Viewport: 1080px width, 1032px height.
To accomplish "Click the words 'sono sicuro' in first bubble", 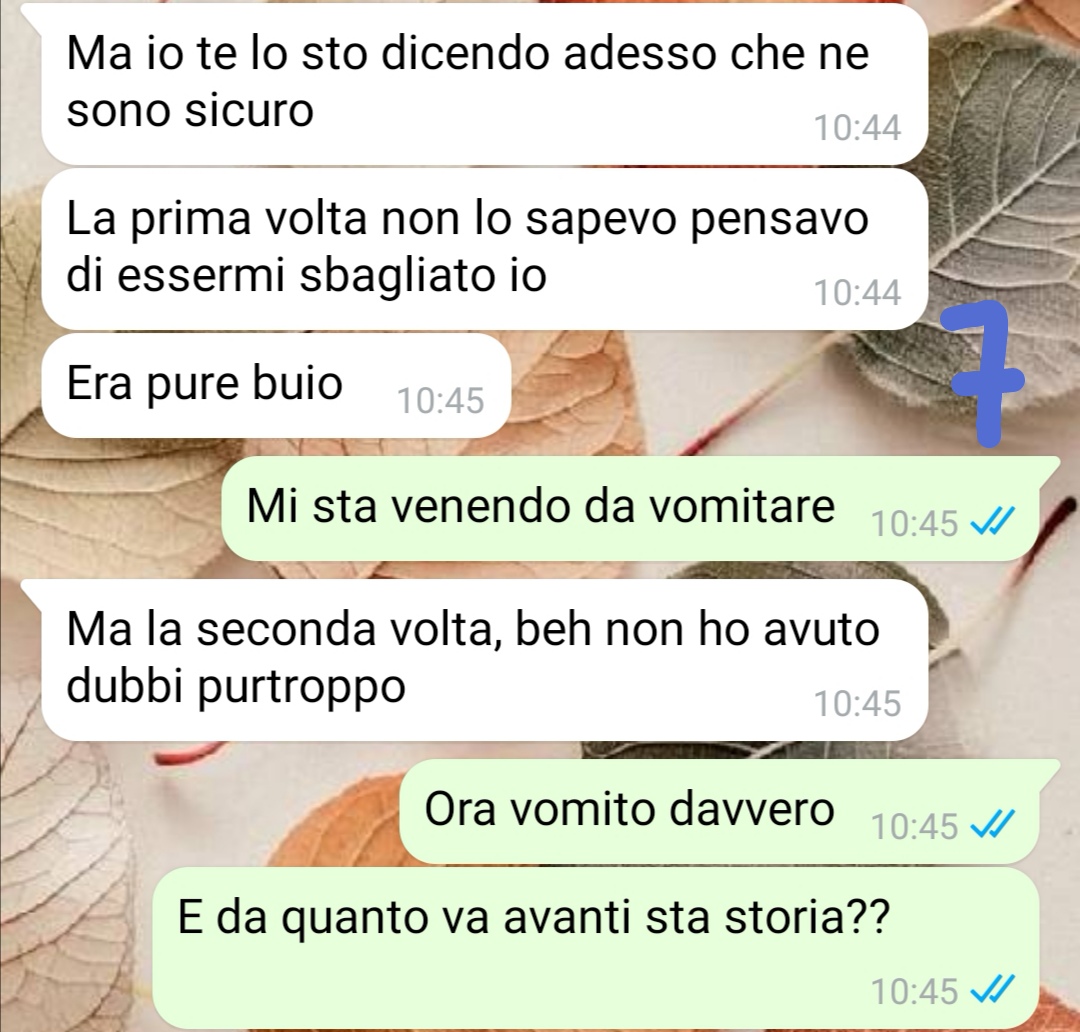I will [190, 110].
